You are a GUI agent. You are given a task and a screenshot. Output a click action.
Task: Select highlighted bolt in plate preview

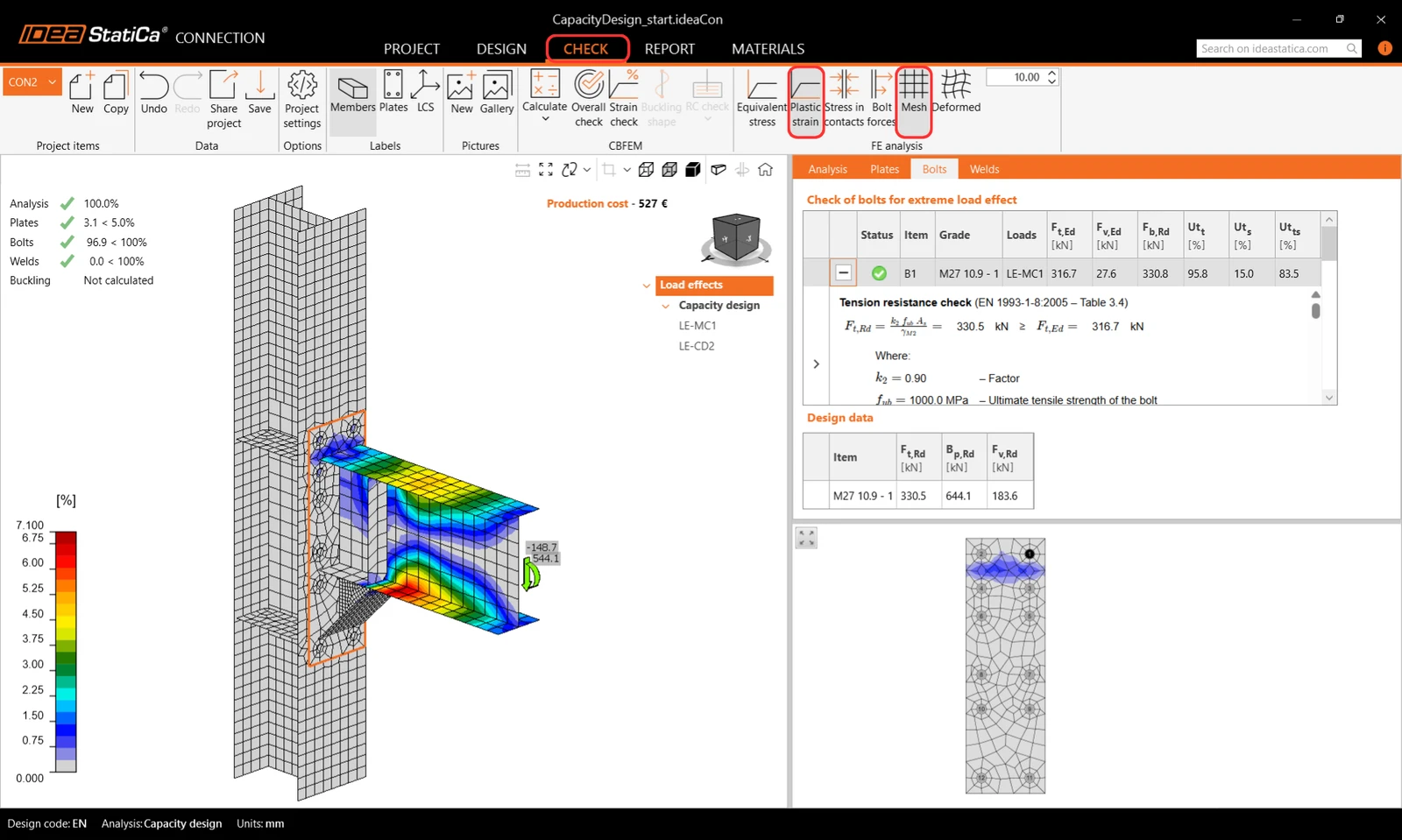(x=1030, y=554)
